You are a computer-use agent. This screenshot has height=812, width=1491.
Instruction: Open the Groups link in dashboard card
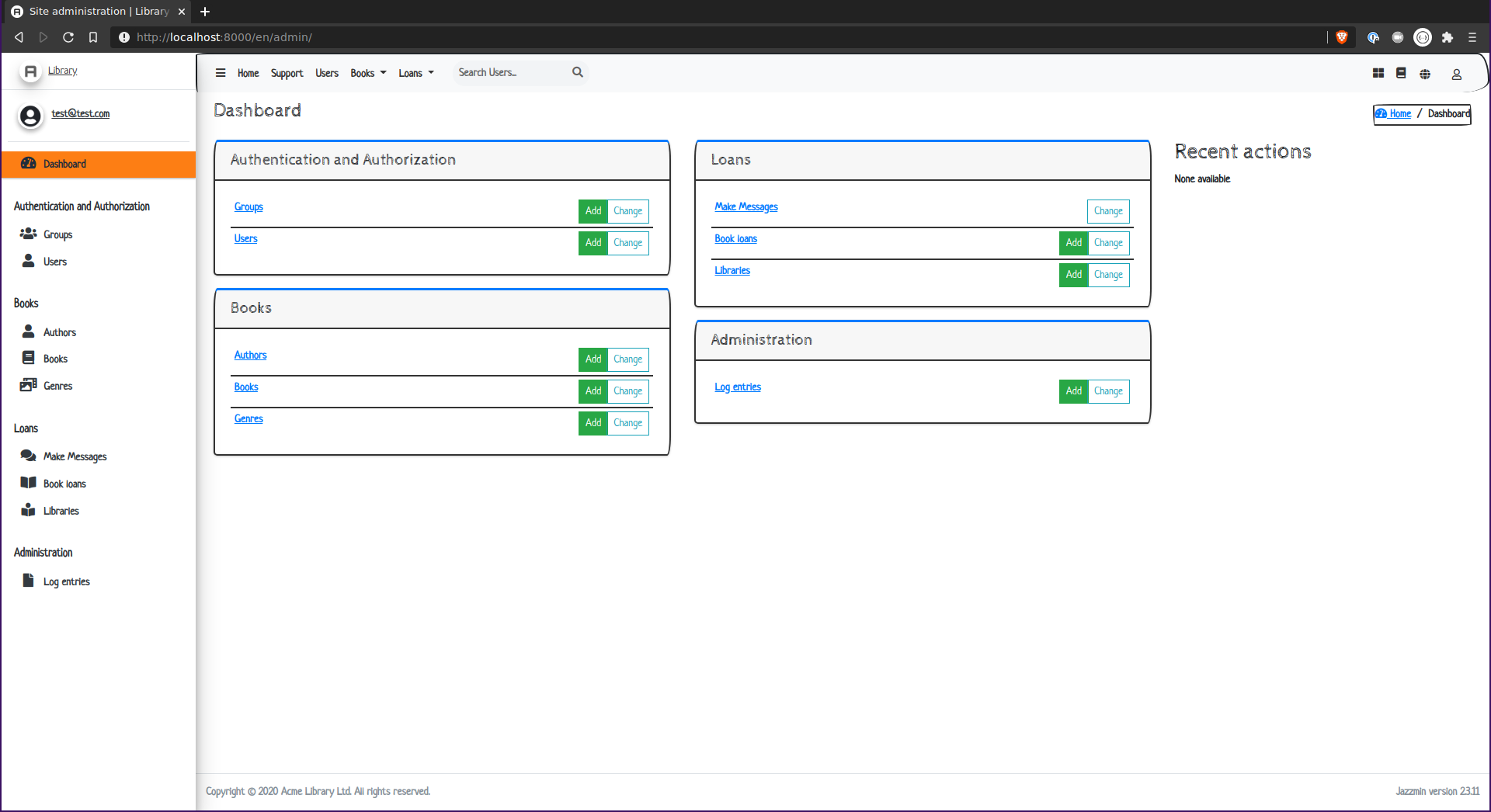pyautogui.click(x=248, y=206)
